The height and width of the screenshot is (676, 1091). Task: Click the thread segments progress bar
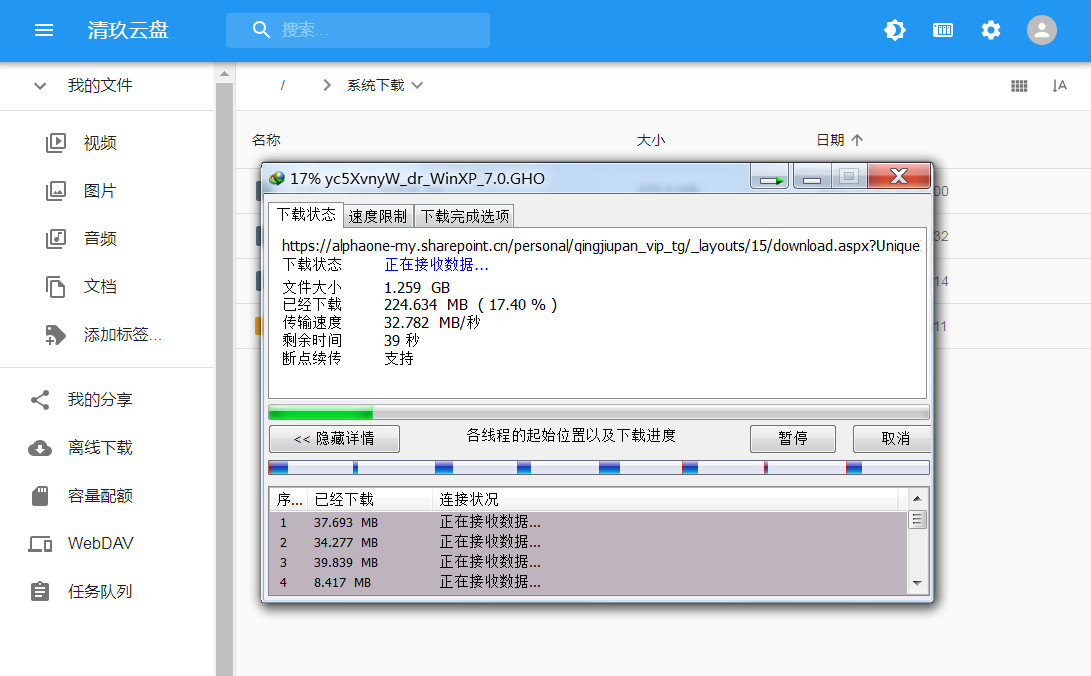598,467
